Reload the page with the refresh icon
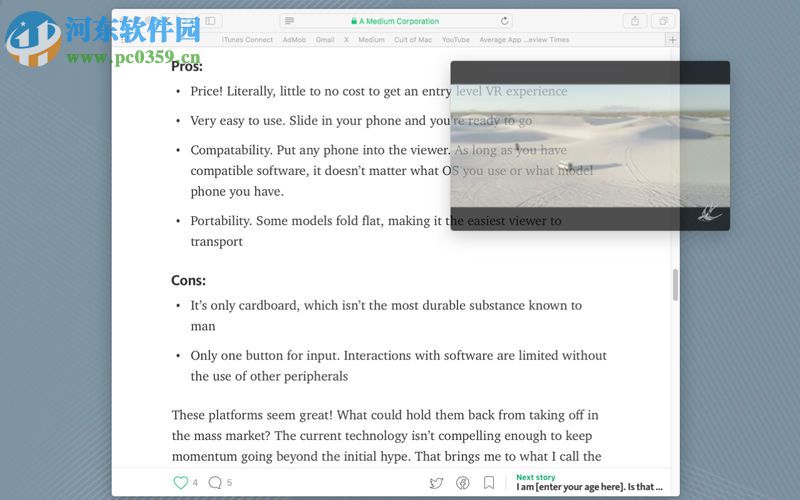Viewport: 800px width, 500px height. (x=504, y=21)
